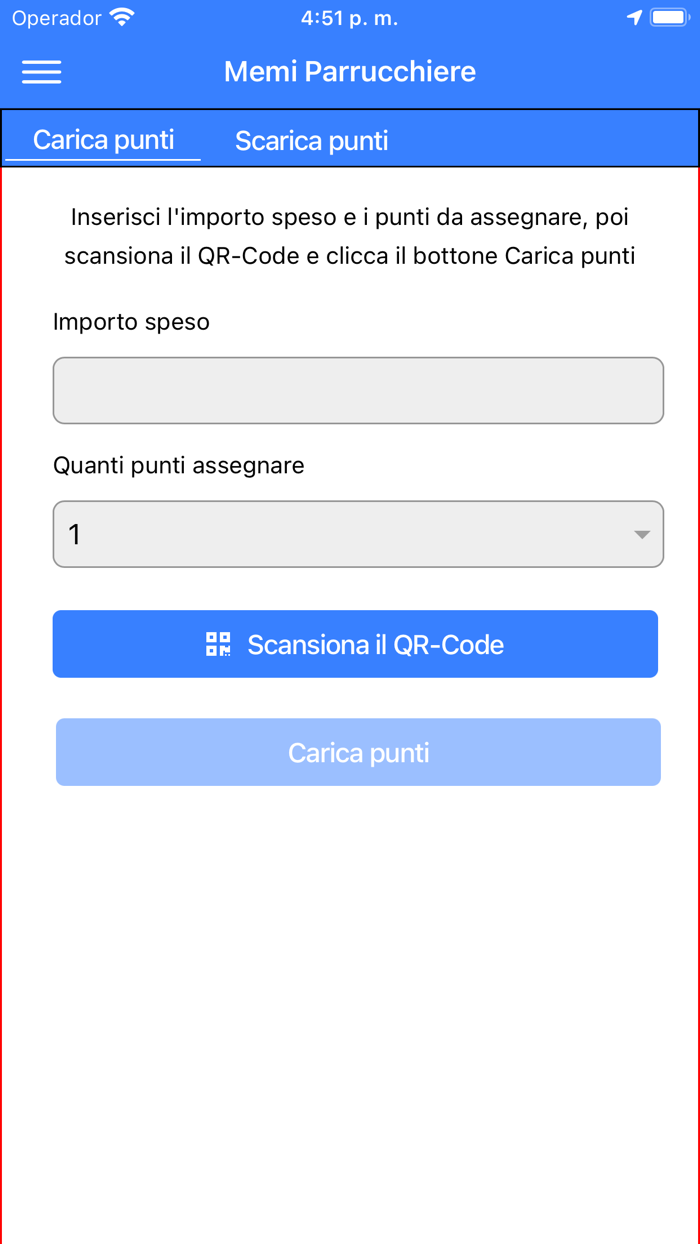Image resolution: width=700 pixels, height=1244 pixels.
Task: Click the Quanti punti assegnare label
Action: (178, 465)
